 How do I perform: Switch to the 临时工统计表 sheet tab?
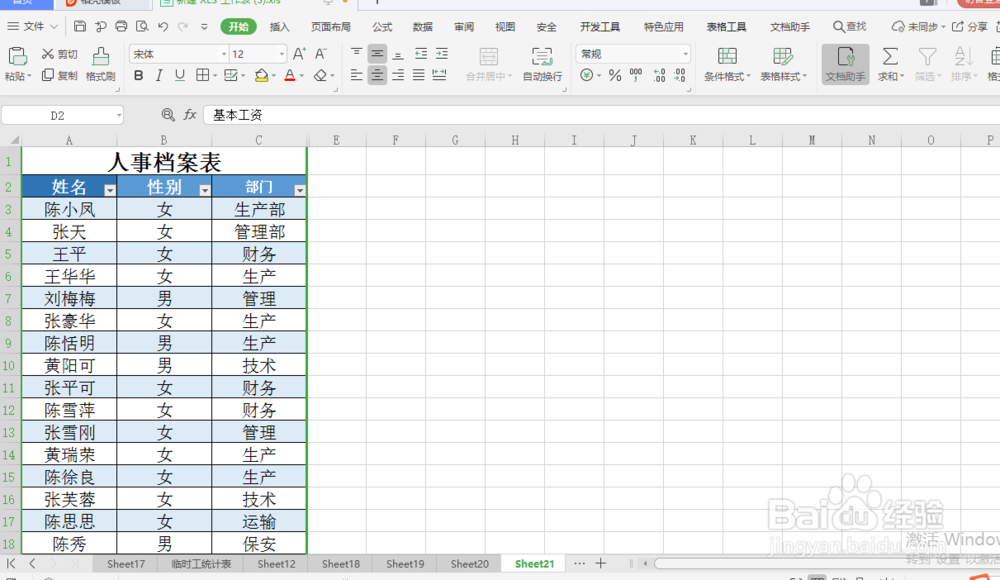pyautogui.click(x=199, y=563)
